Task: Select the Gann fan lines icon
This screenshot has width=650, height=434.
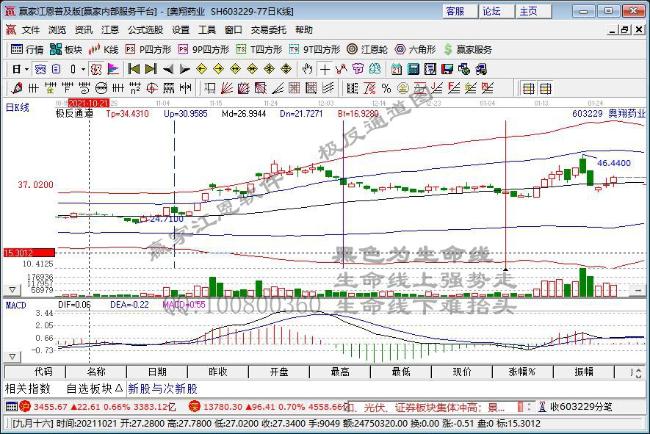Action: (x=227, y=88)
